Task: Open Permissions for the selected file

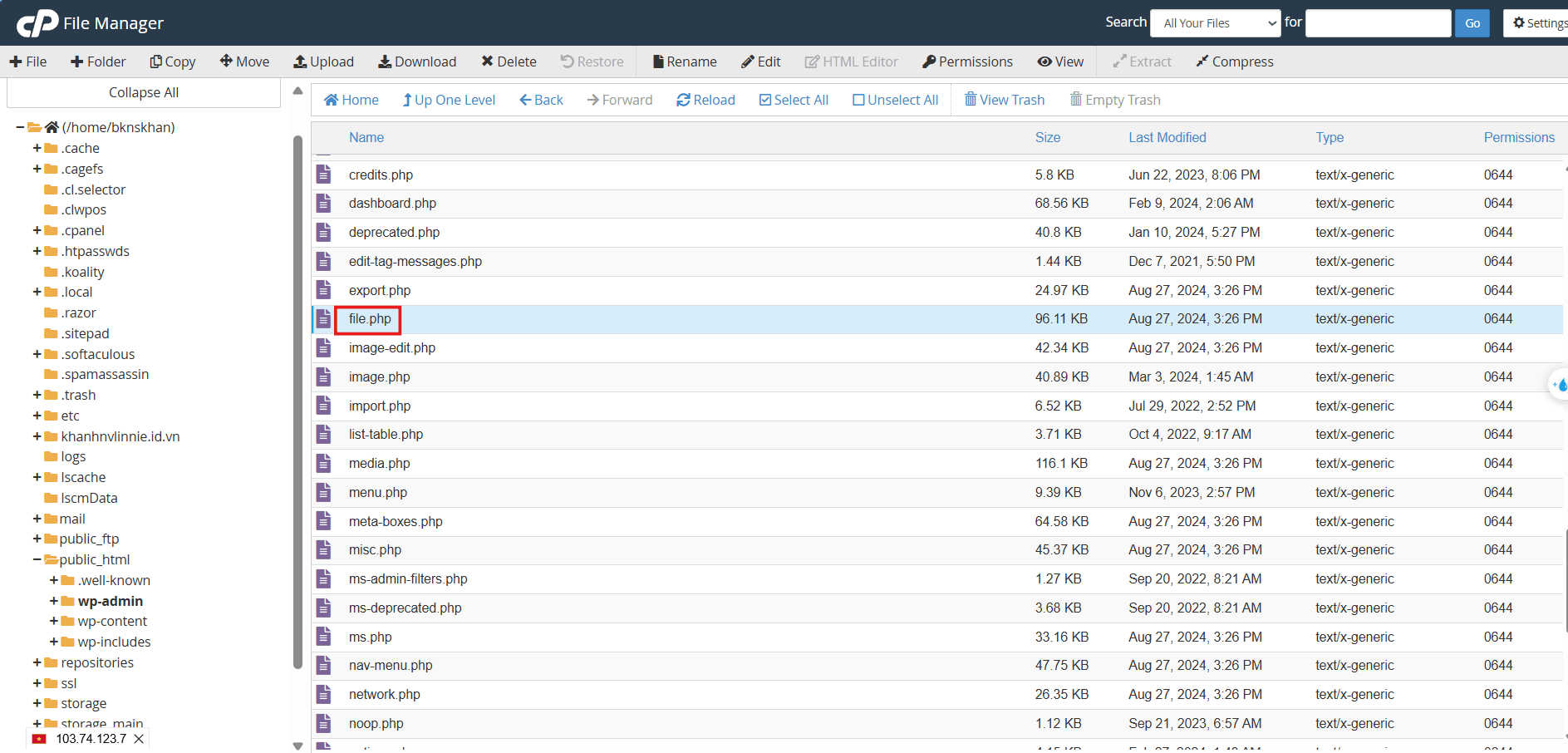Action: [x=967, y=62]
